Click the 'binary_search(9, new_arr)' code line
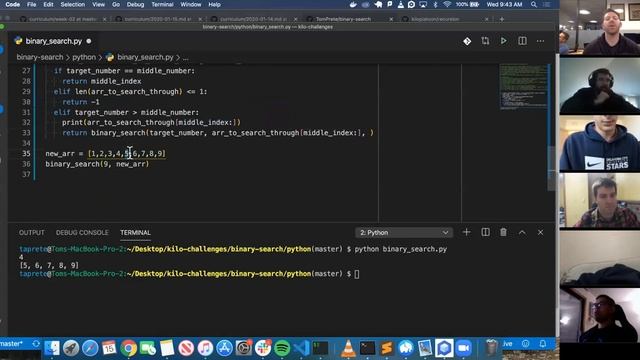Screen dimensions: 640x360 [97, 164]
